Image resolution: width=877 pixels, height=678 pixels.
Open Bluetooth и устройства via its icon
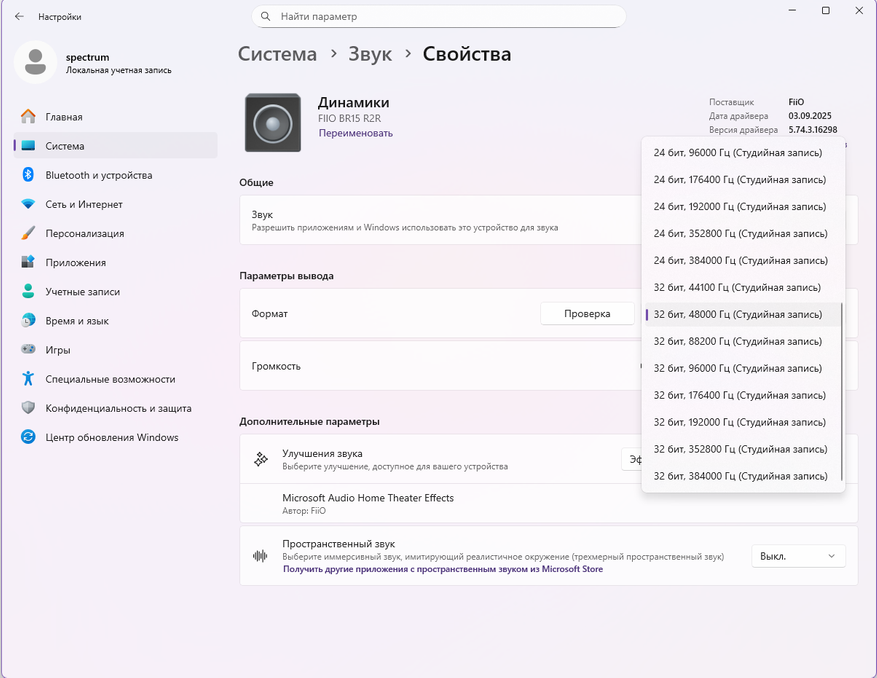(x=28, y=175)
